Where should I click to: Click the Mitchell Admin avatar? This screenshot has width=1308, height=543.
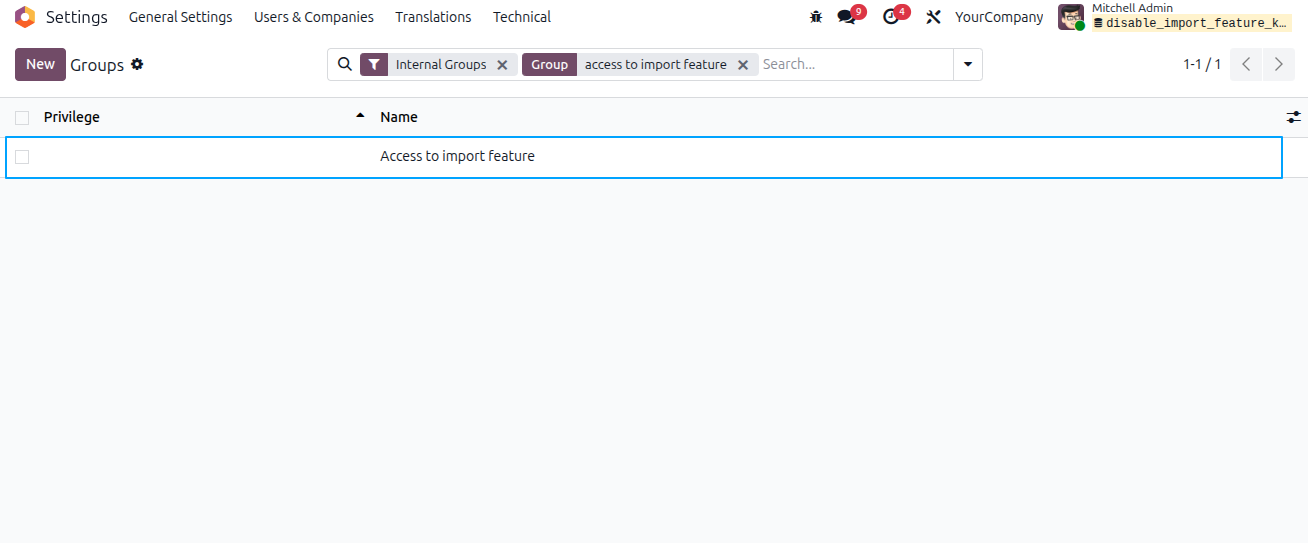[1071, 17]
